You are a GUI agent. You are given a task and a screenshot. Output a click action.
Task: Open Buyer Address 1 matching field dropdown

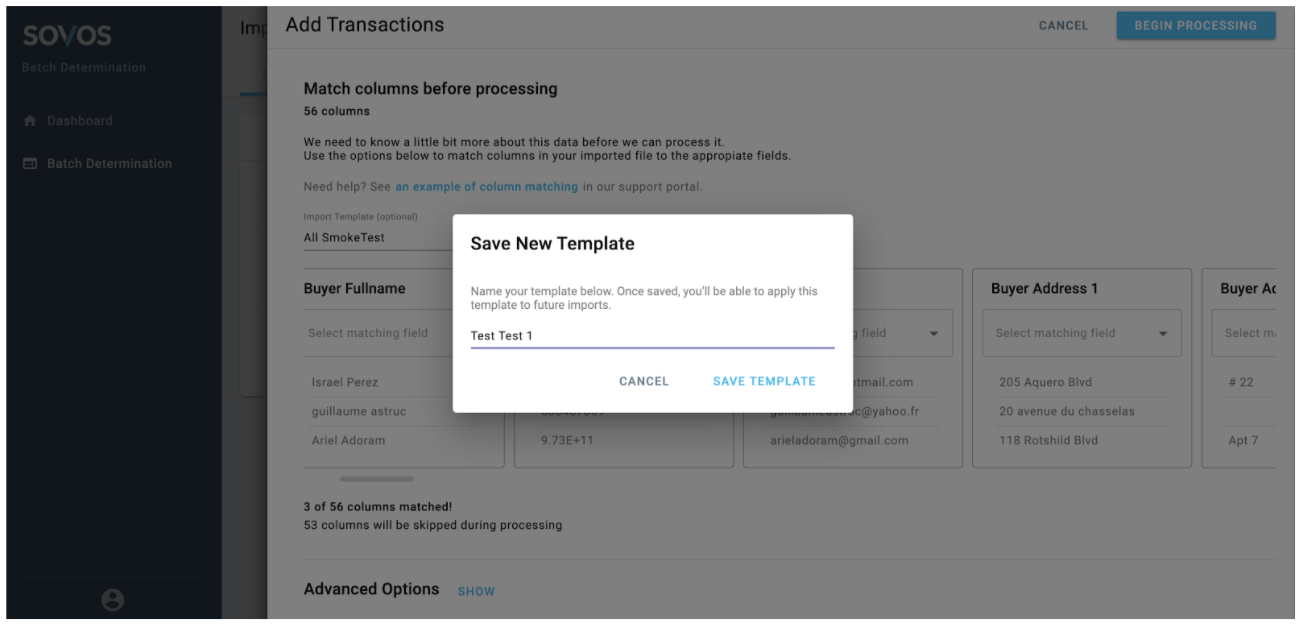pos(1081,333)
